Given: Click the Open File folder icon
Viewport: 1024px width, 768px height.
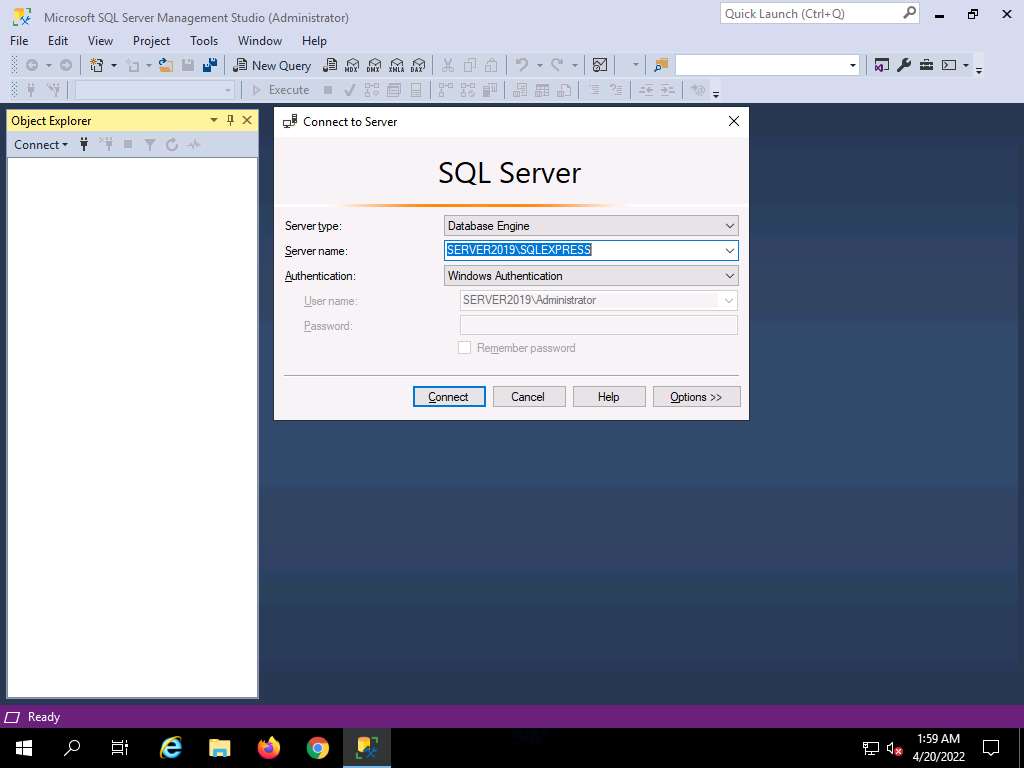Looking at the screenshot, I should point(166,65).
